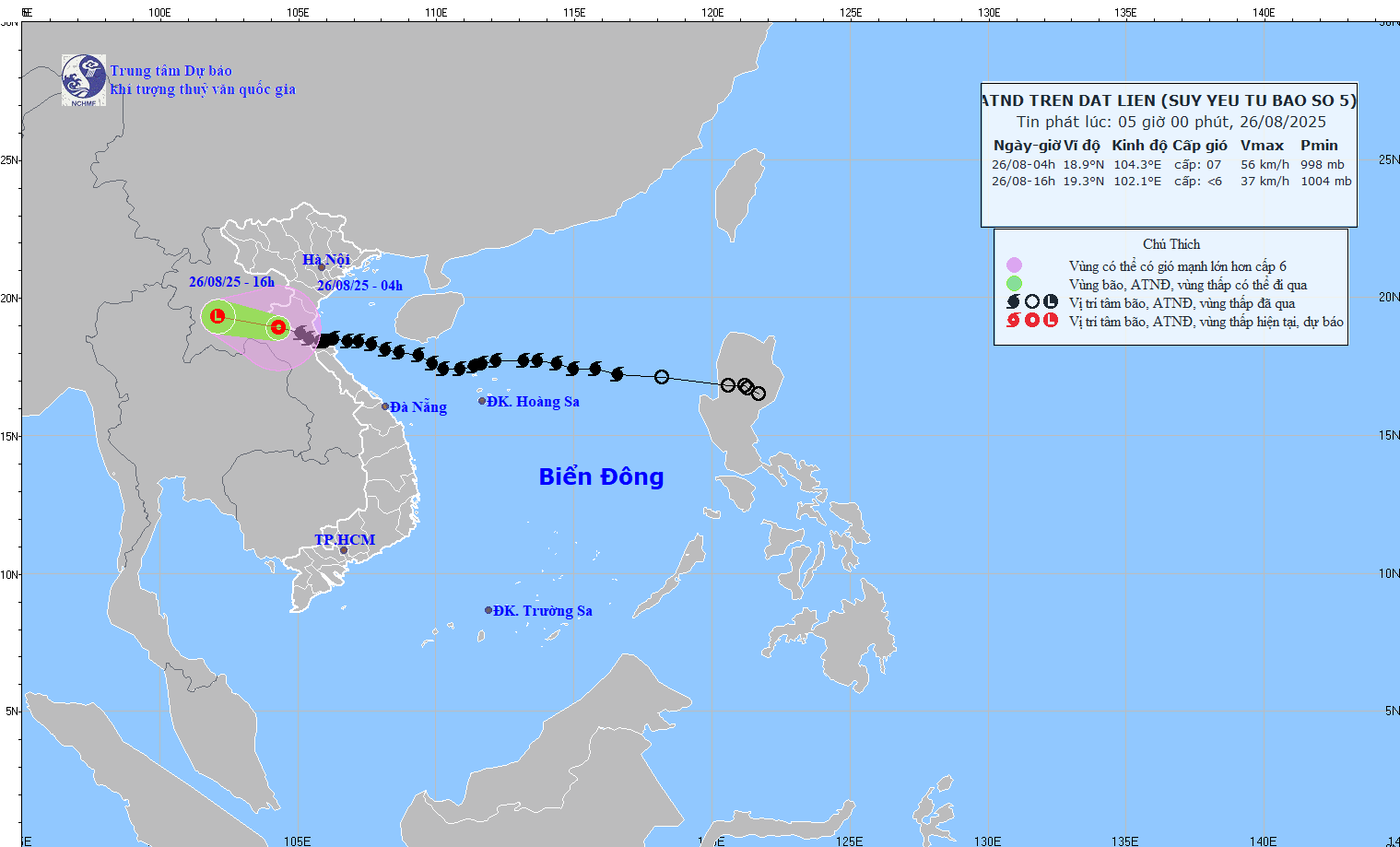This screenshot has width=1400, height=847.
Task: Click the red current-position typhoon icon in the legend
Action: pos(1012,321)
